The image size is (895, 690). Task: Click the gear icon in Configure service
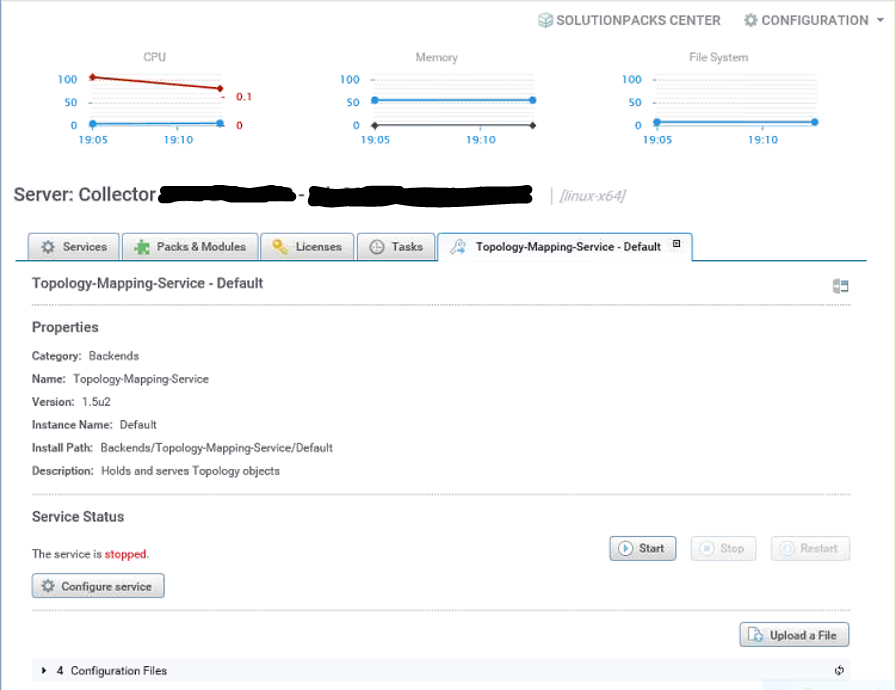pyautogui.click(x=48, y=586)
